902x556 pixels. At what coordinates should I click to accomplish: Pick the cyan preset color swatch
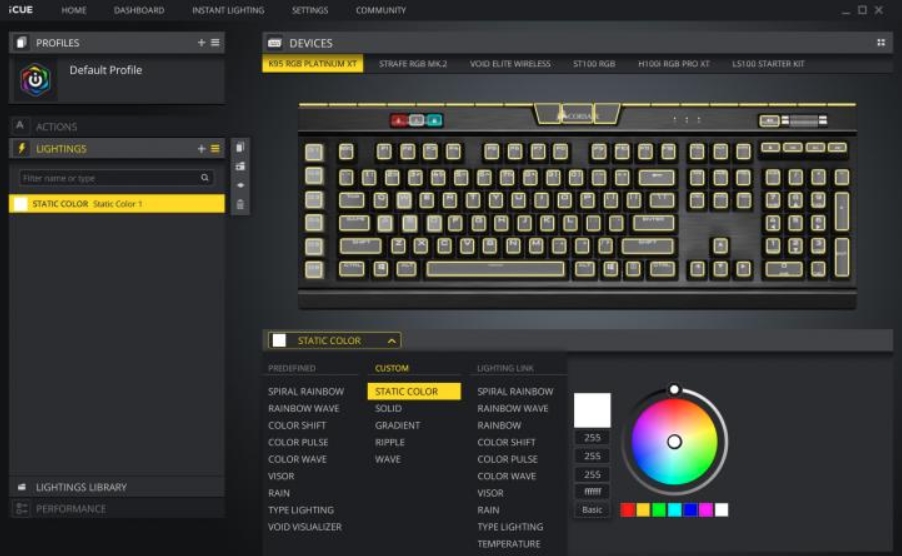(x=674, y=509)
